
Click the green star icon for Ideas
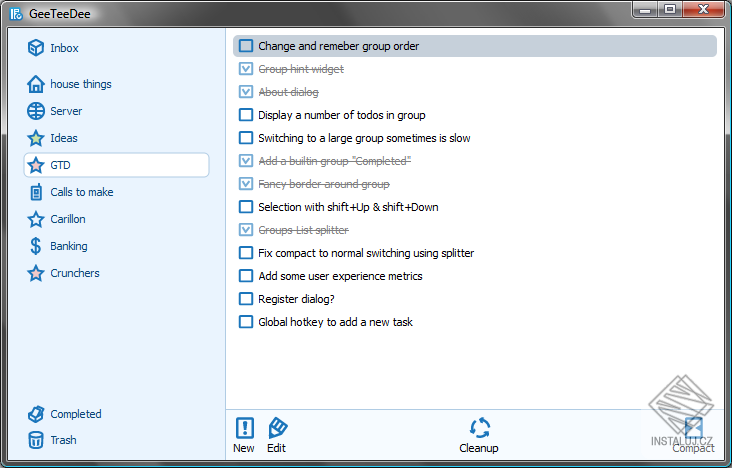click(x=36, y=138)
